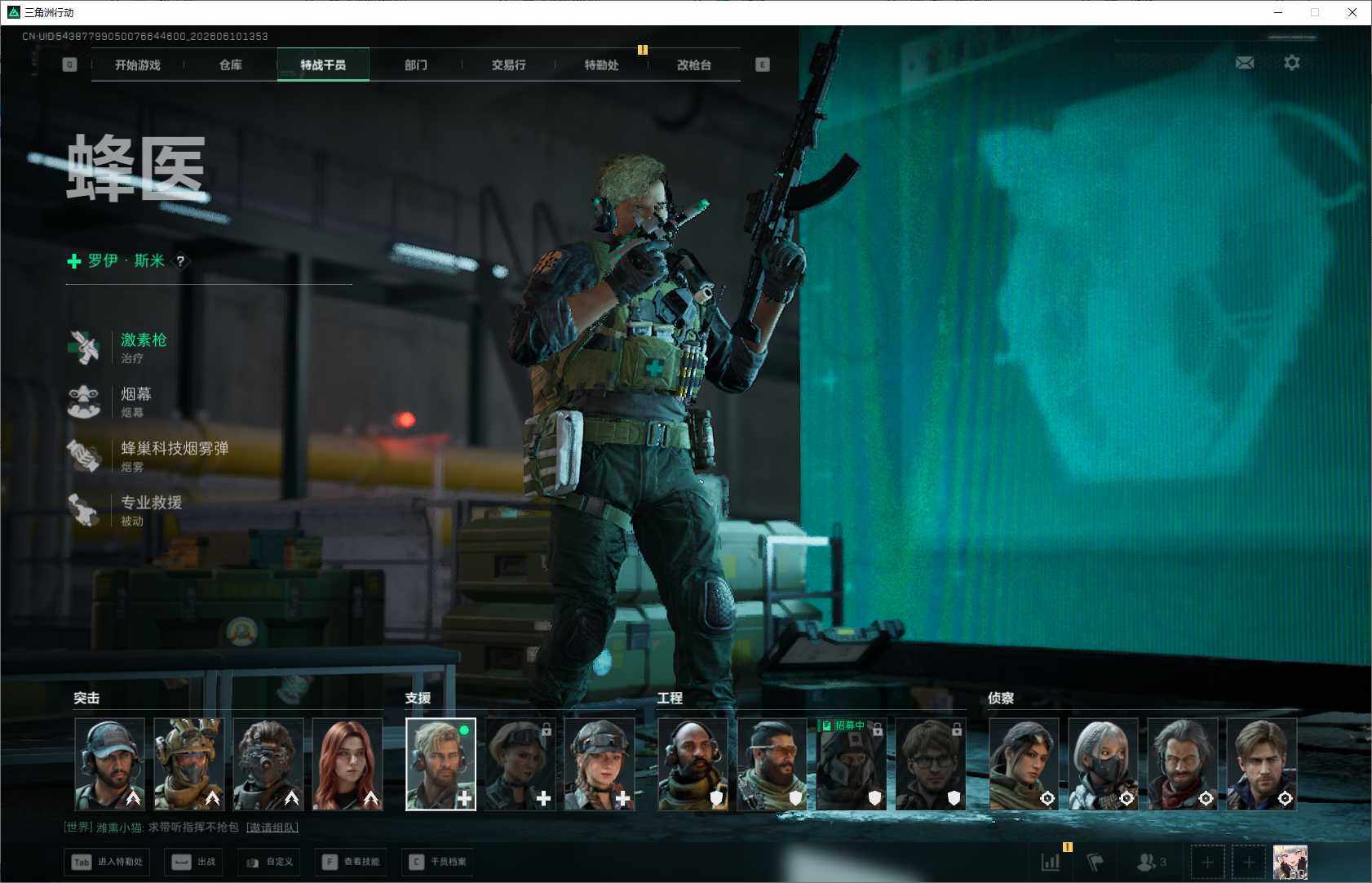
Task: Select the locked second 支援 operator portrait
Action: pos(520,764)
